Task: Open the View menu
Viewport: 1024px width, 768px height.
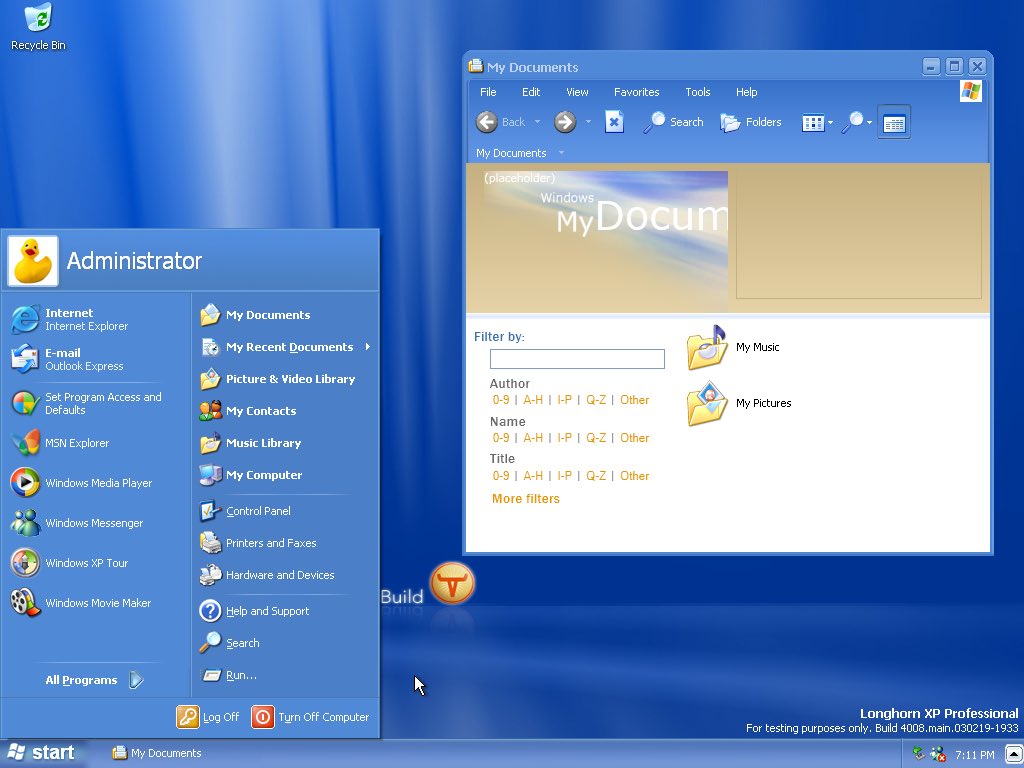Action: (x=577, y=92)
